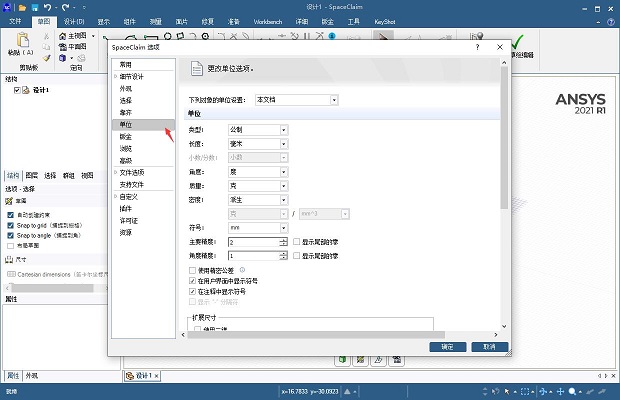Click the undo arrow icon
The width and height of the screenshot is (620, 400).
click(47, 7)
